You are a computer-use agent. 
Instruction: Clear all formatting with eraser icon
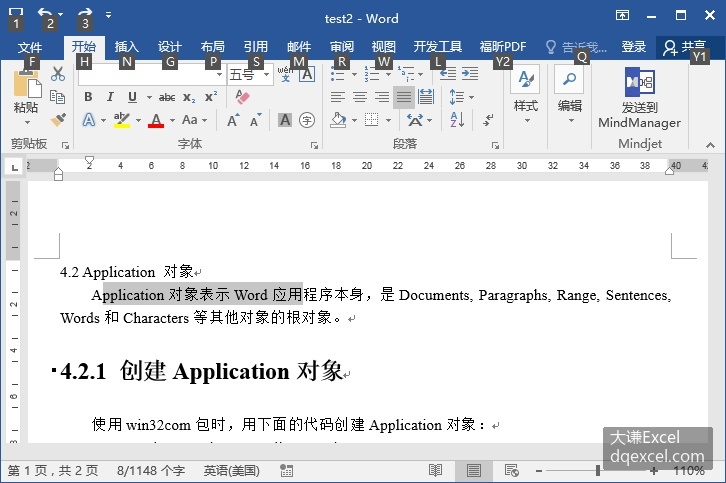242,97
